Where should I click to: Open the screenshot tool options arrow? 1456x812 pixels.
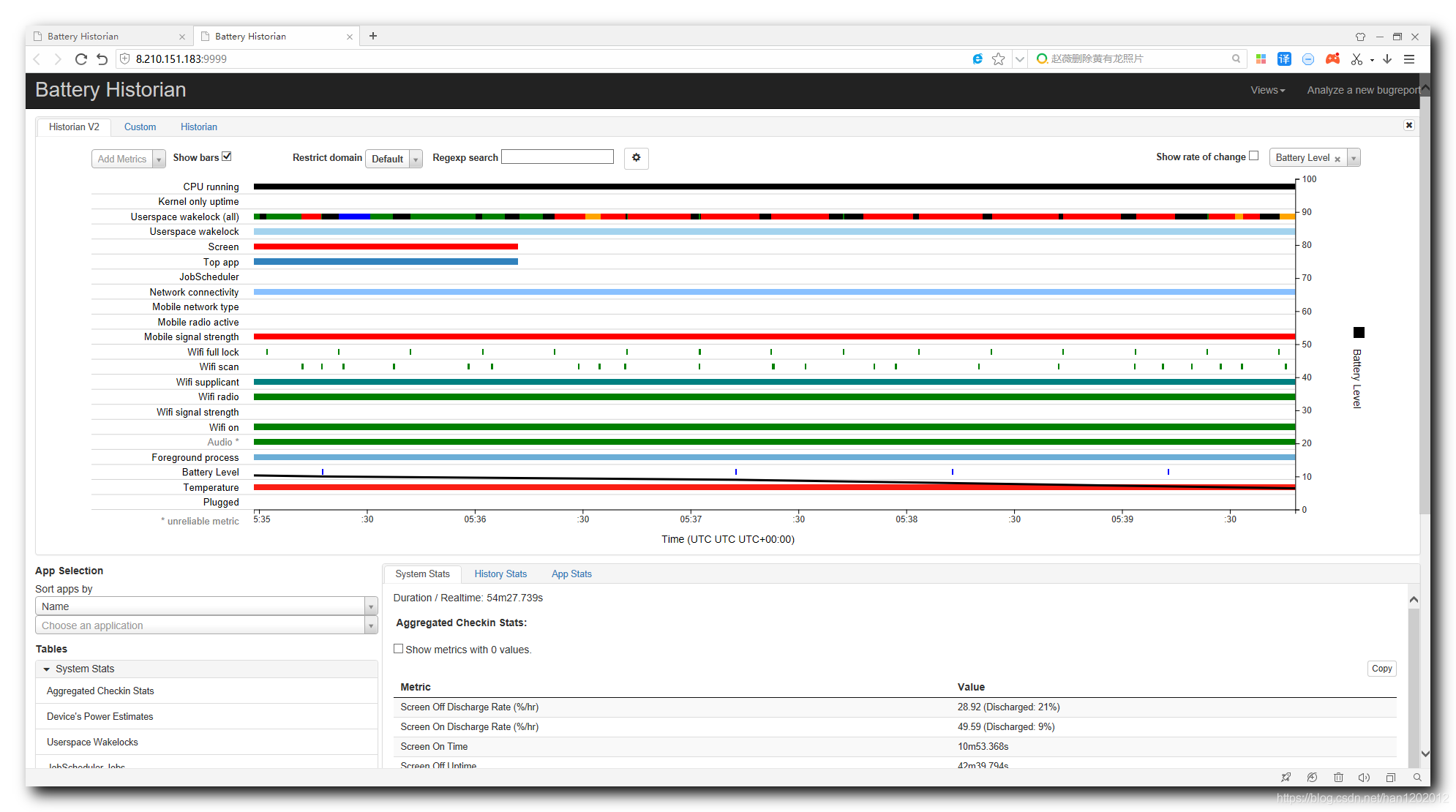[x=1372, y=60]
